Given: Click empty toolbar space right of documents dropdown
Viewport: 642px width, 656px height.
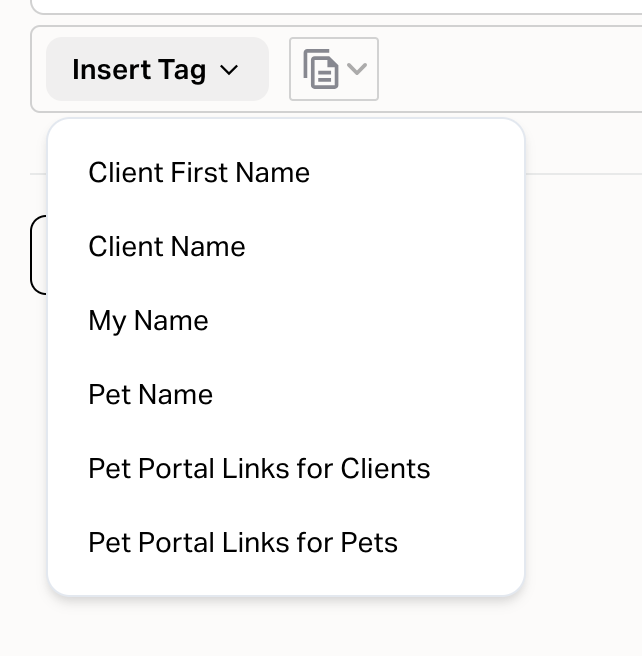Looking at the screenshot, I should tap(500, 70).
